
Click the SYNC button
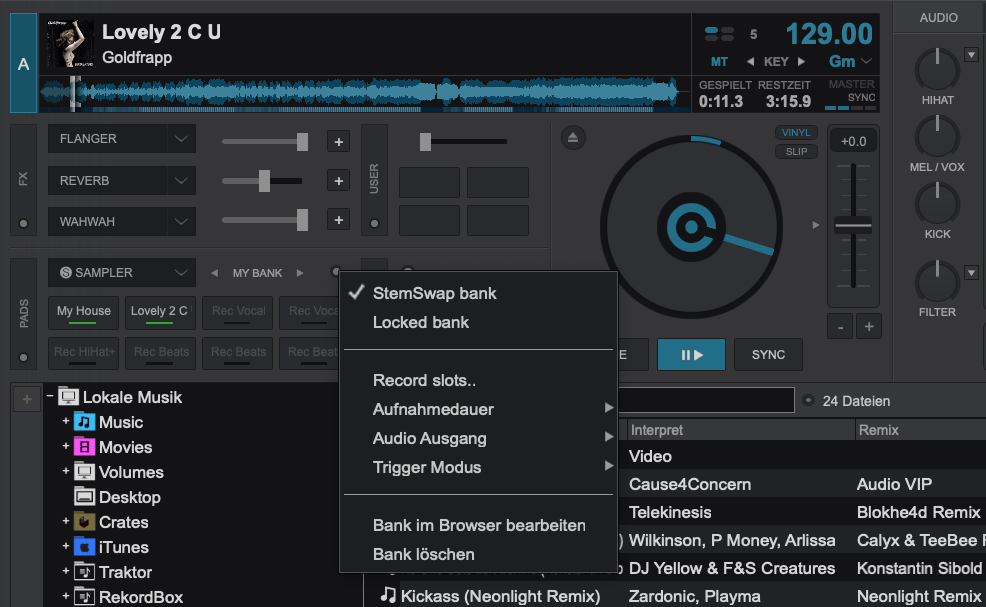(768, 354)
